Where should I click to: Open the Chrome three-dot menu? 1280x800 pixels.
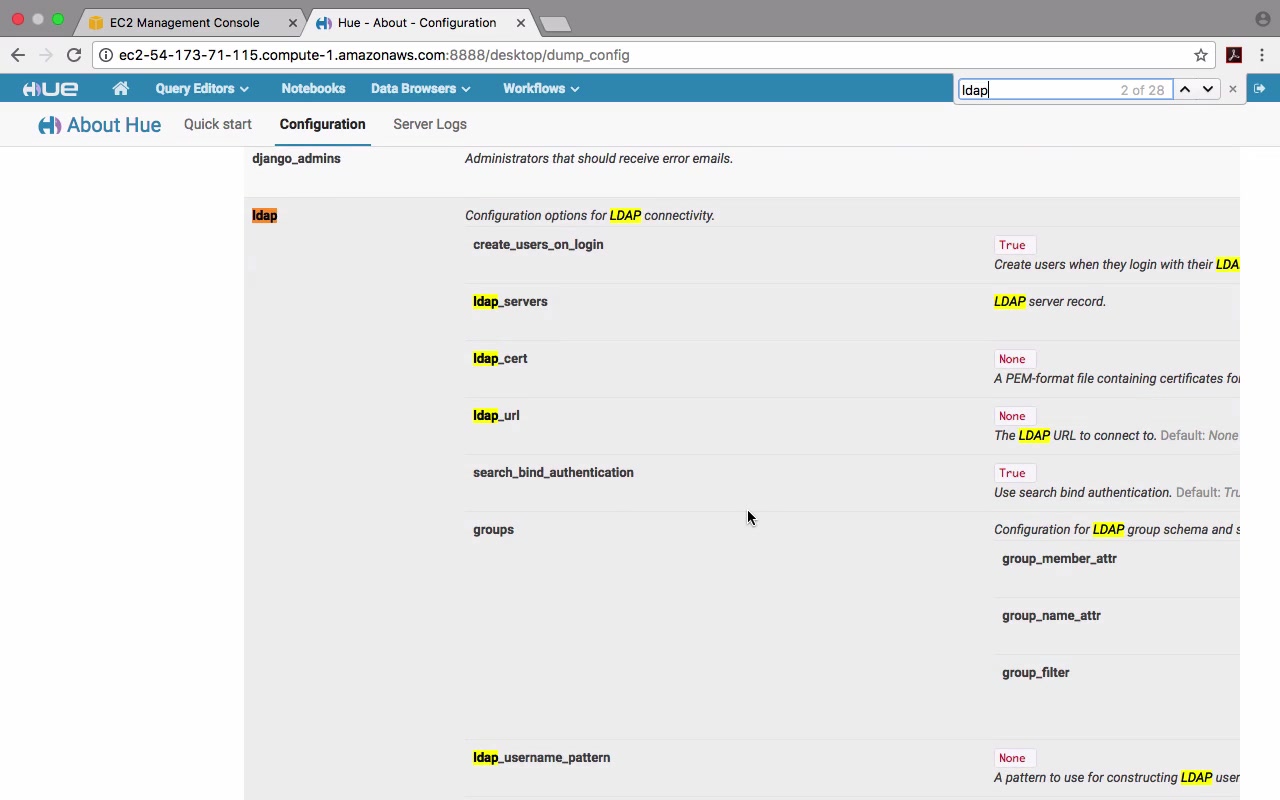coord(1262,55)
